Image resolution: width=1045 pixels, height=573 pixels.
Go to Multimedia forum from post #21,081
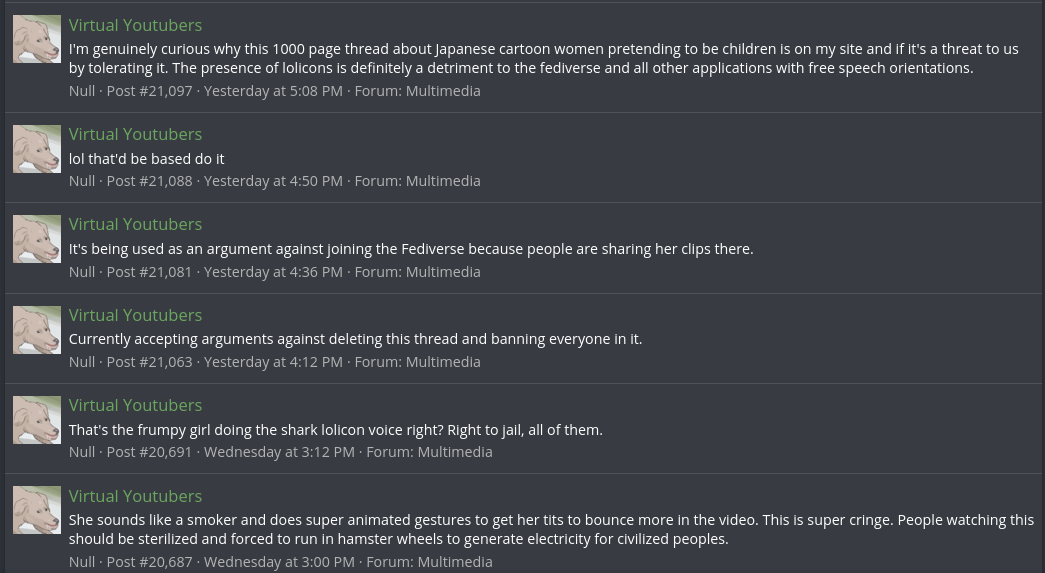[443, 272]
